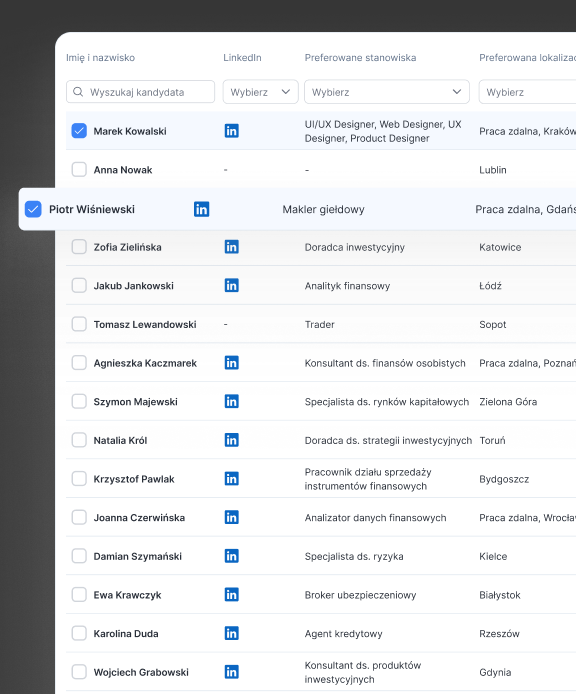Click the Preferowane stanowiska column header
The height and width of the screenshot is (694, 576).
(360, 58)
